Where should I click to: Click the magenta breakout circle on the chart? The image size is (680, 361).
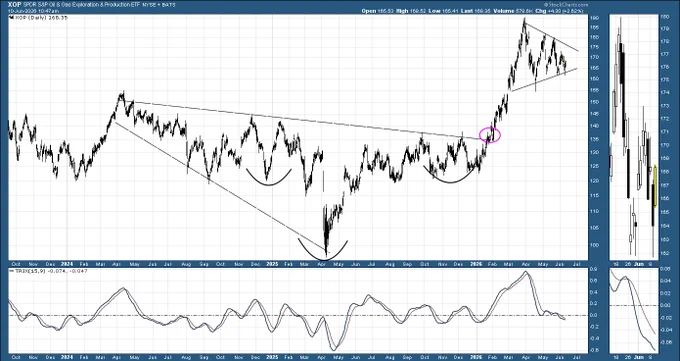click(490, 135)
